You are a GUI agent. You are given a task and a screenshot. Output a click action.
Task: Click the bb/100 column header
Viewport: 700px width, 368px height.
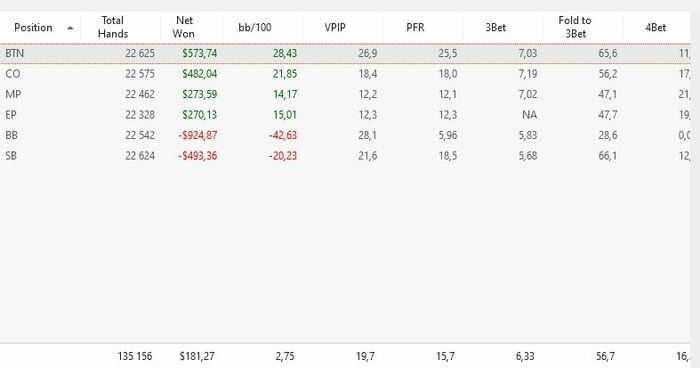tap(254, 28)
